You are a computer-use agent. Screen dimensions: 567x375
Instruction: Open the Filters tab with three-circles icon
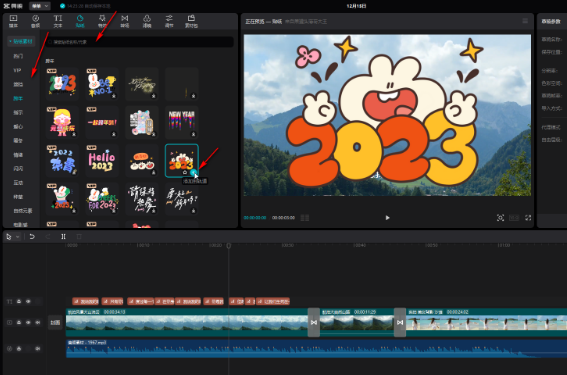(147, 21)
